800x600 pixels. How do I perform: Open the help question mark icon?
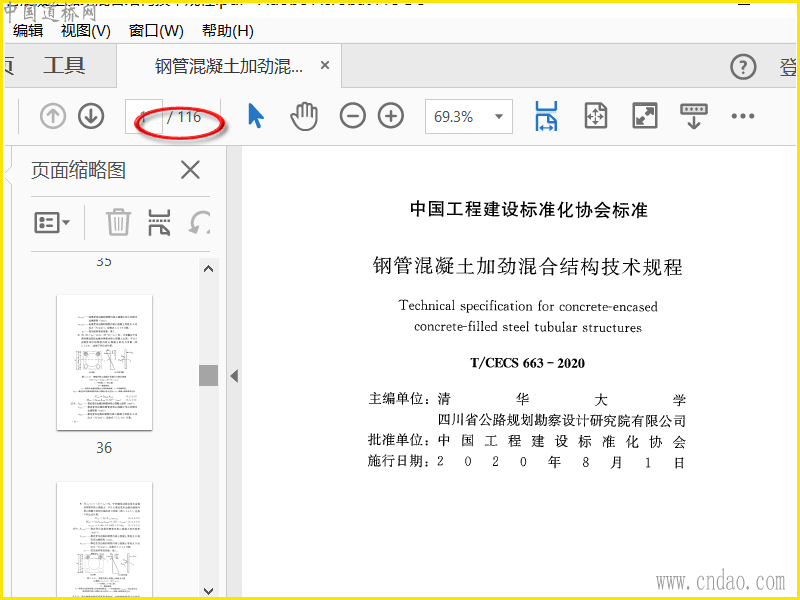coord(743,67)
